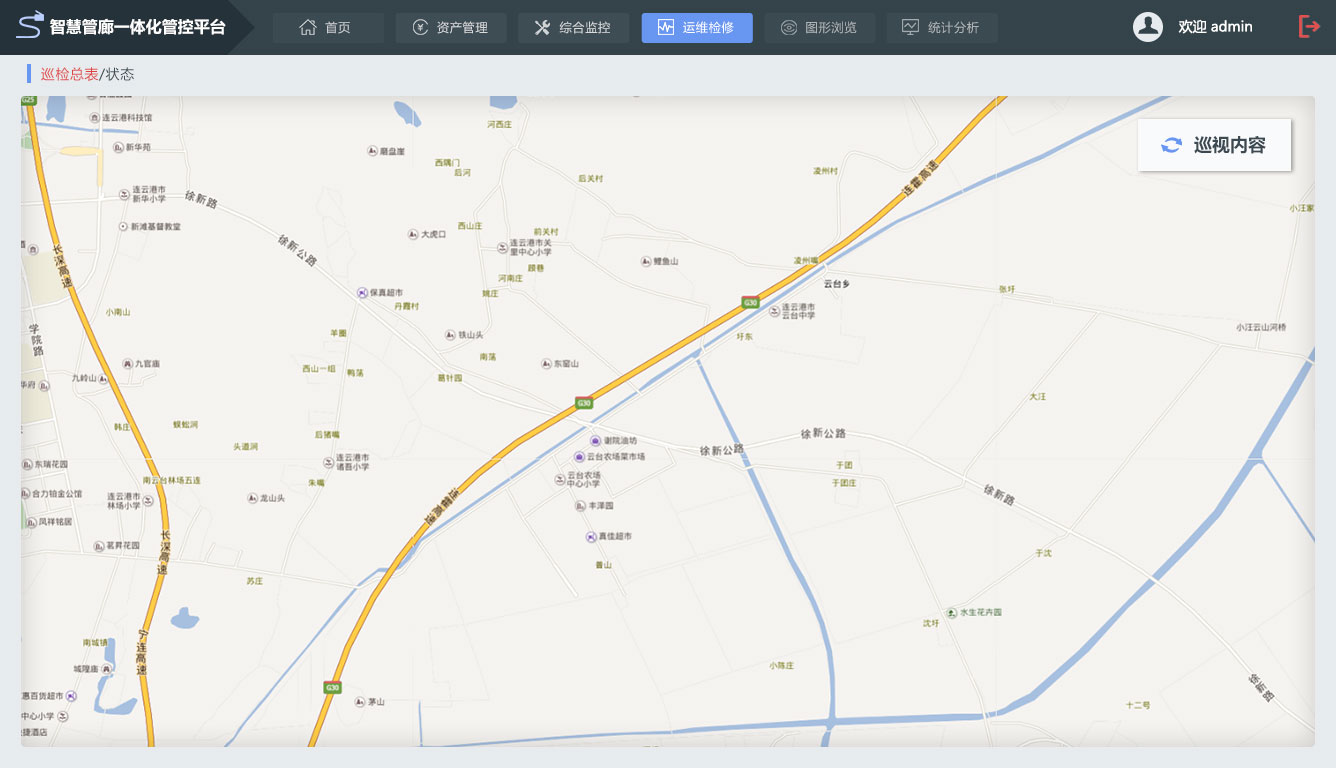Open the 运维检修 tab

(x=696, y=28)
